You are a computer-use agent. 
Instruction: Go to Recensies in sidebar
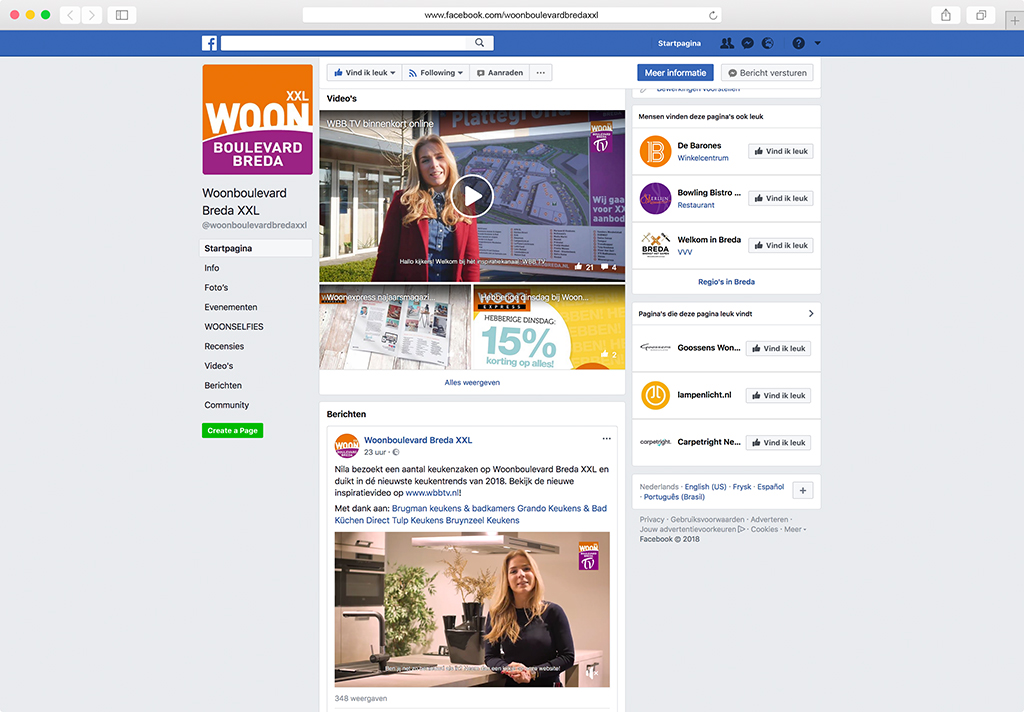point(224,346)
